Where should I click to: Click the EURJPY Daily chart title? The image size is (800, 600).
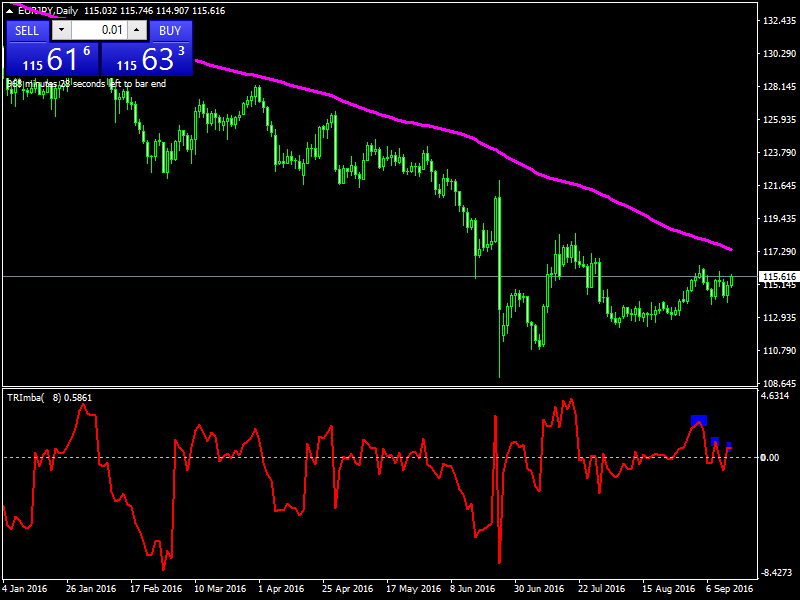pos(48,11)
